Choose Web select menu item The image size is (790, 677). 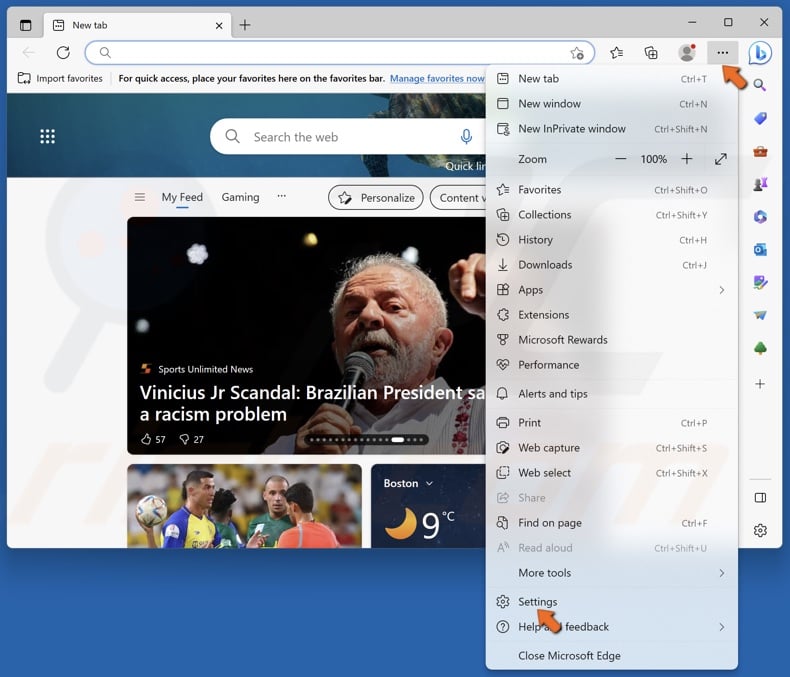(x=612, y=473)
